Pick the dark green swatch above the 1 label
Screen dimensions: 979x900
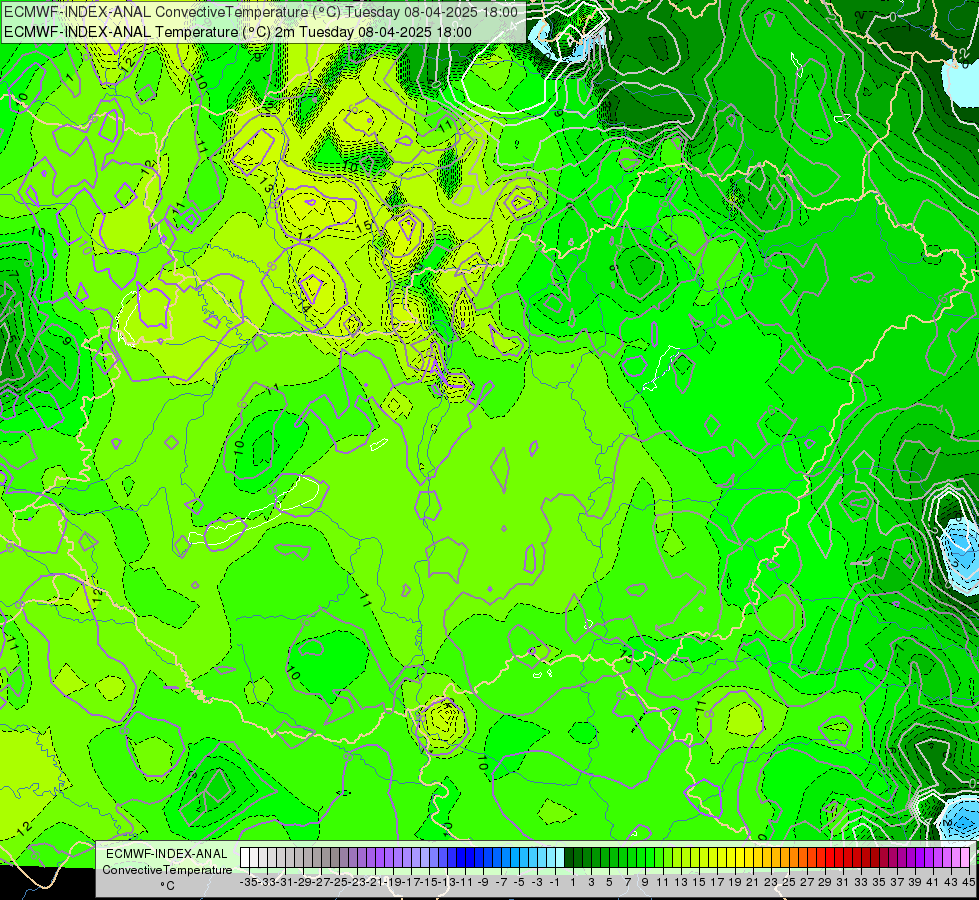tap(569, 858)
